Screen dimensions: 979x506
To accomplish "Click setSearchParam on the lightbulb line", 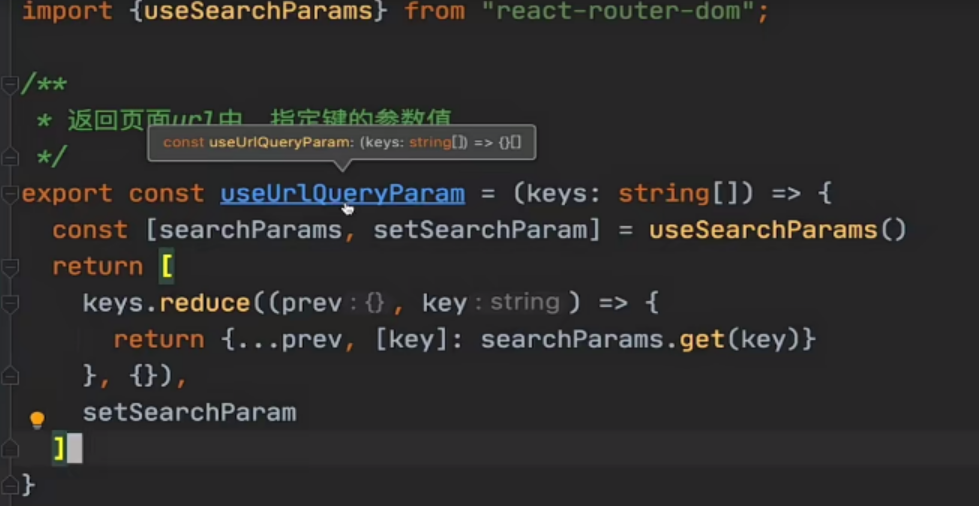I will pyautogui.click(x=189, y=413).
